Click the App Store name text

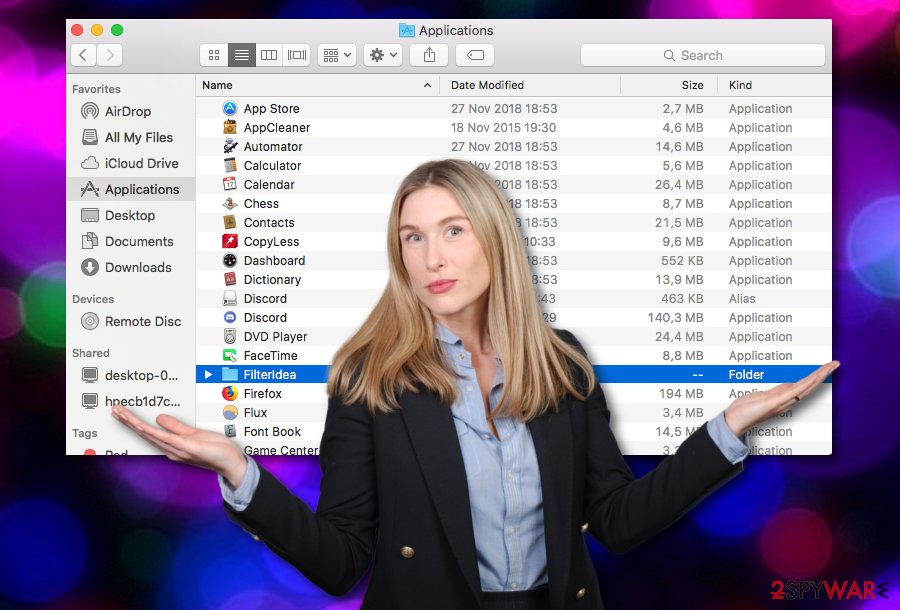(271, 108)
